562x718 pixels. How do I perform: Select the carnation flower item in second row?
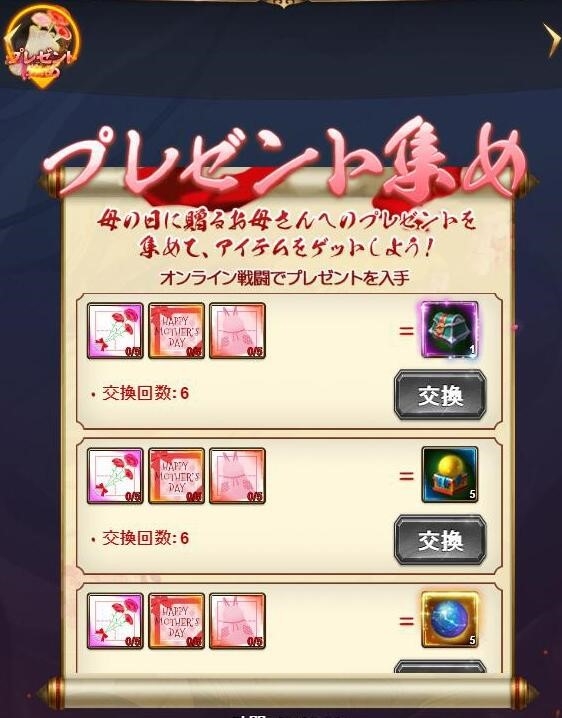(115, 476)
